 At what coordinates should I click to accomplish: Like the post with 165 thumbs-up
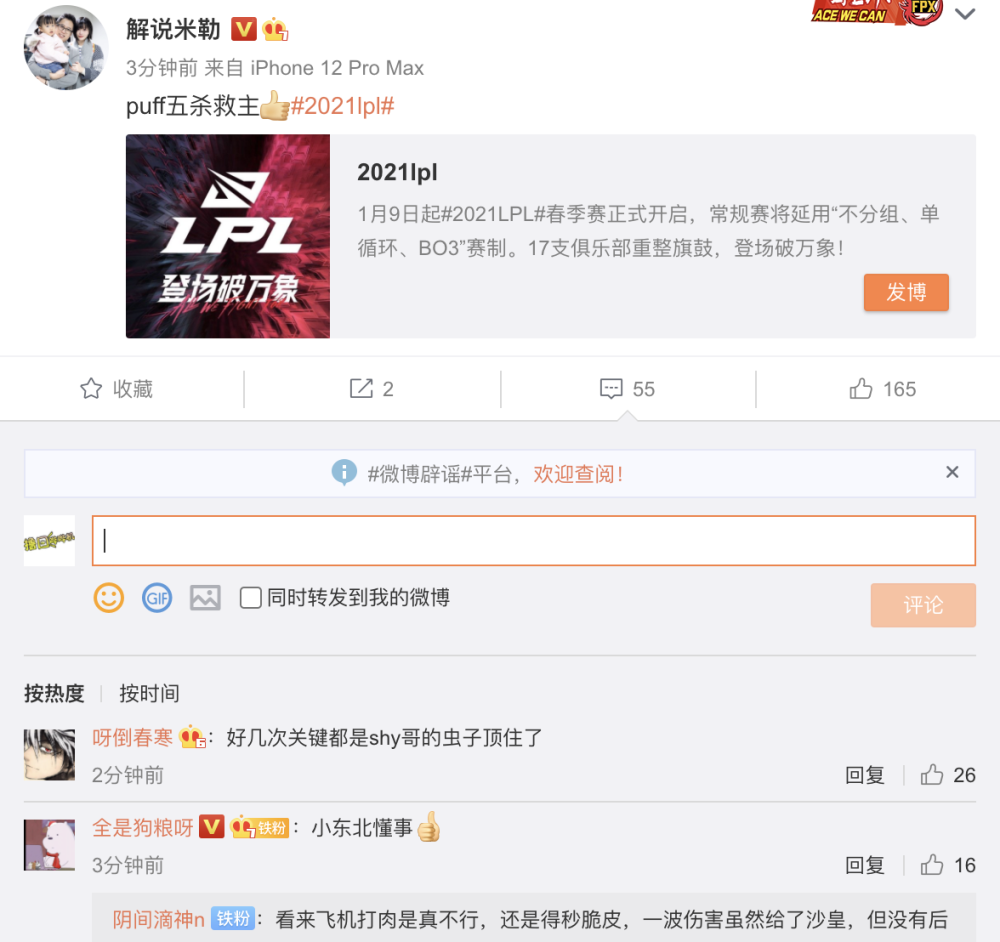883,389
